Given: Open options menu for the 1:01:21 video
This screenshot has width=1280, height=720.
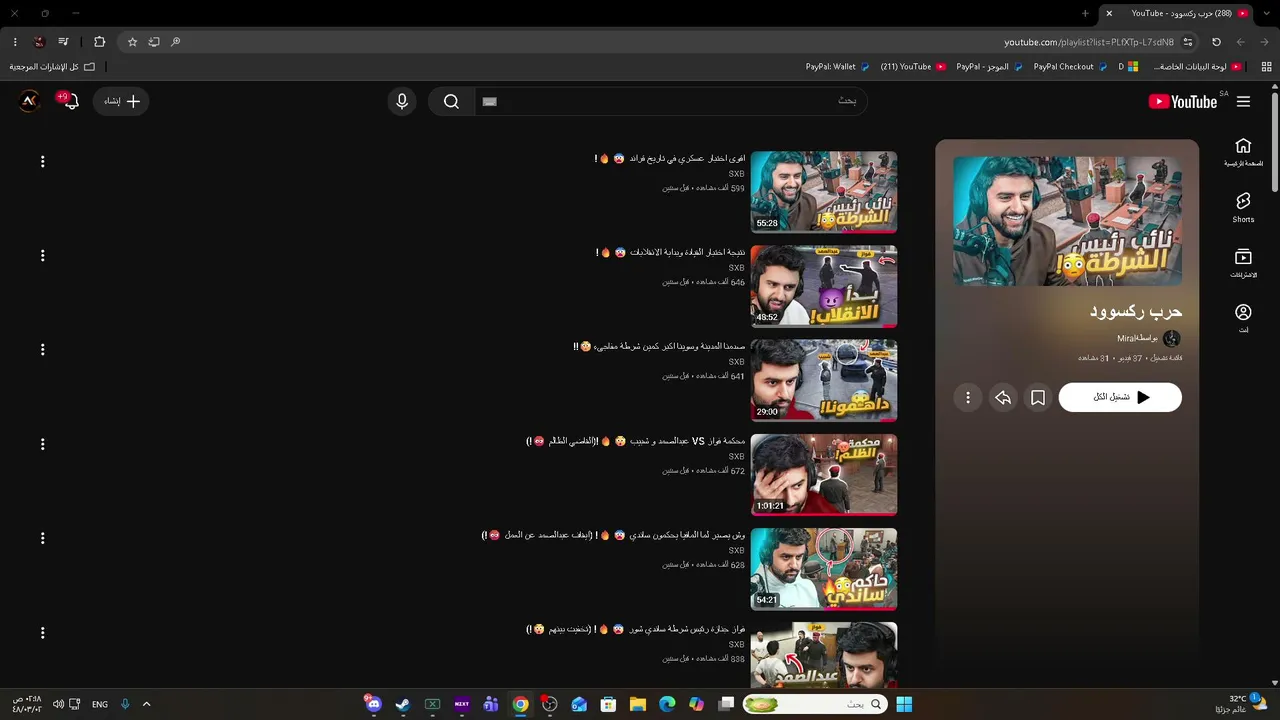Looking at the screenshot, I should [x=42, y=443].
